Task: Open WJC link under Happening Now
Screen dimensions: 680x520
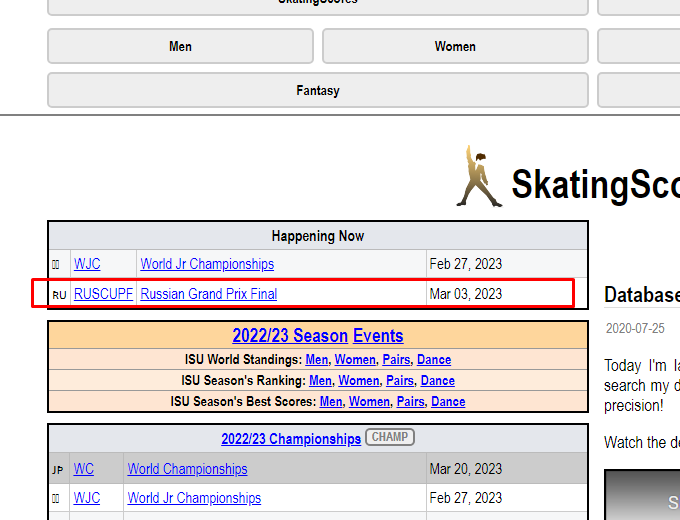Action: [87, 264]
